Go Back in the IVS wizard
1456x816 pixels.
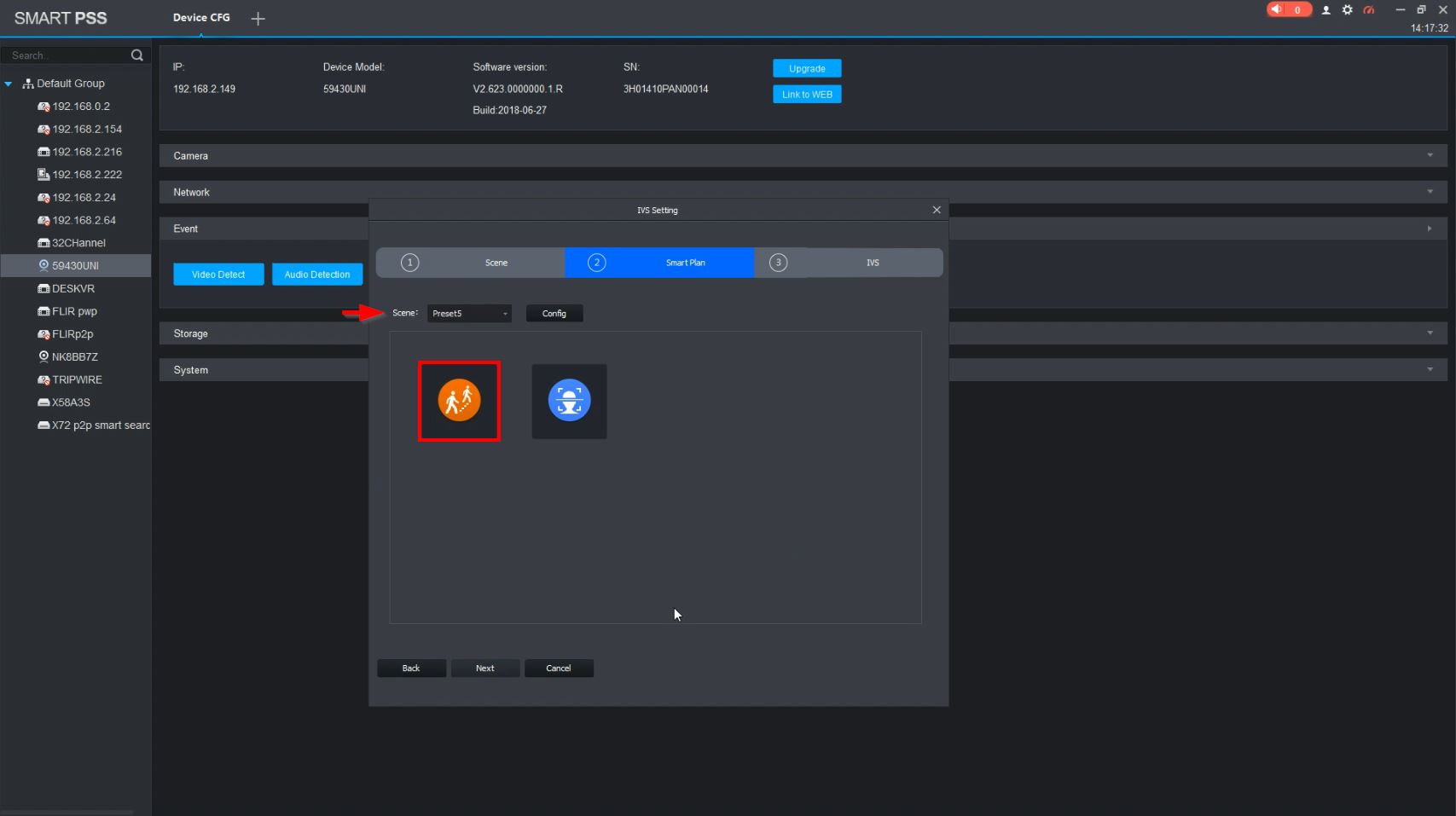(x=411, y=668)
